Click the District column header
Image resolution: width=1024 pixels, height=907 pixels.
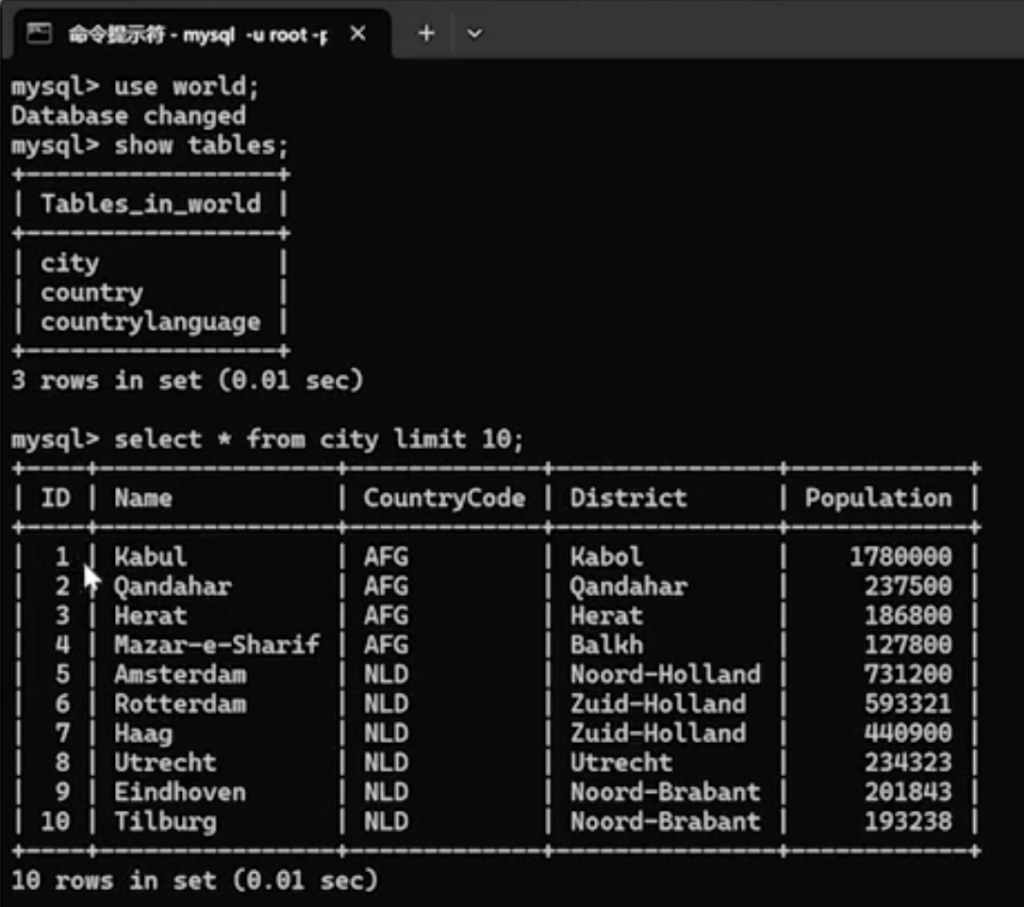[x=628, y=498]
